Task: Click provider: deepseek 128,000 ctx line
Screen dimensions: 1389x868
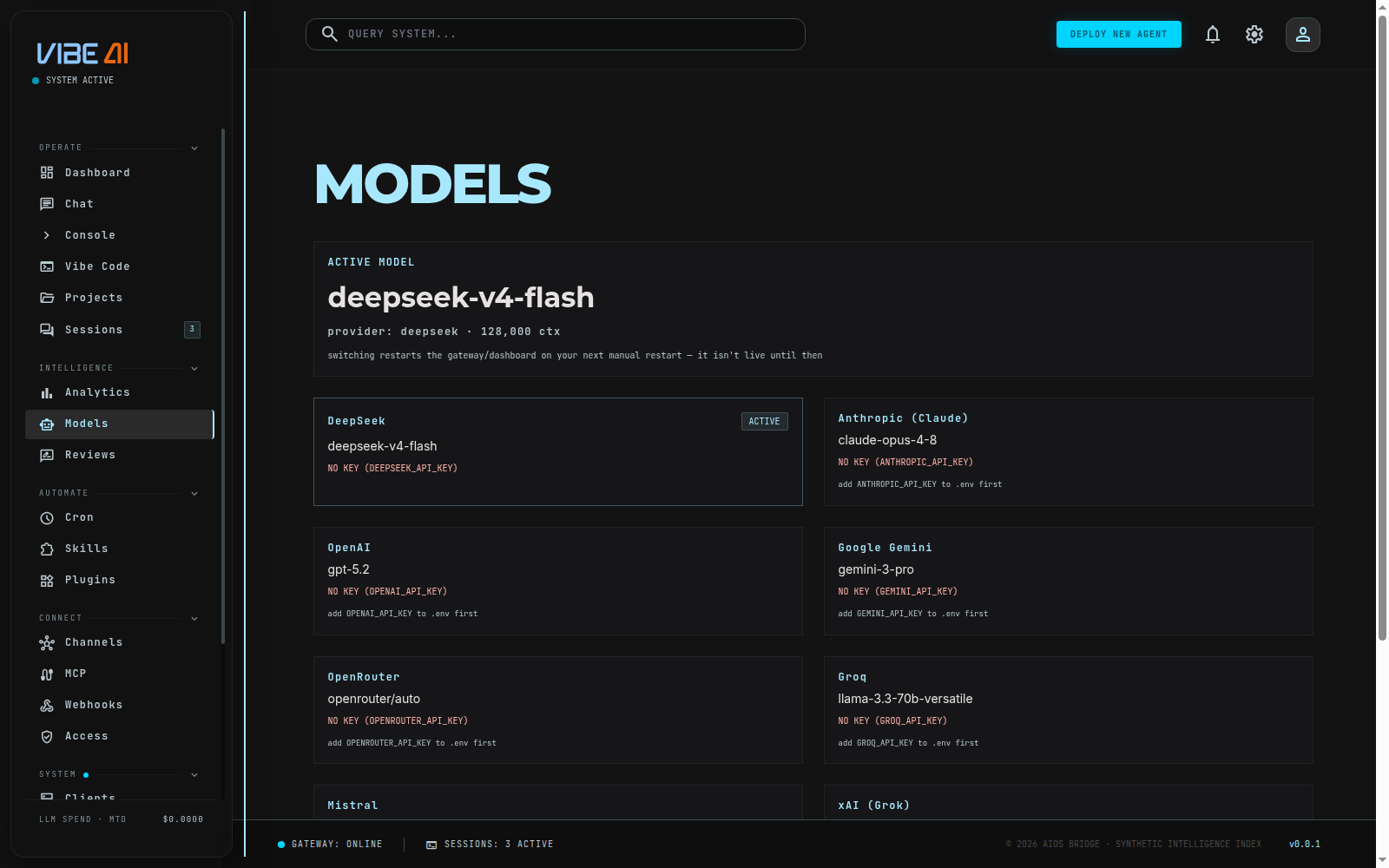Action: [444, 332]
